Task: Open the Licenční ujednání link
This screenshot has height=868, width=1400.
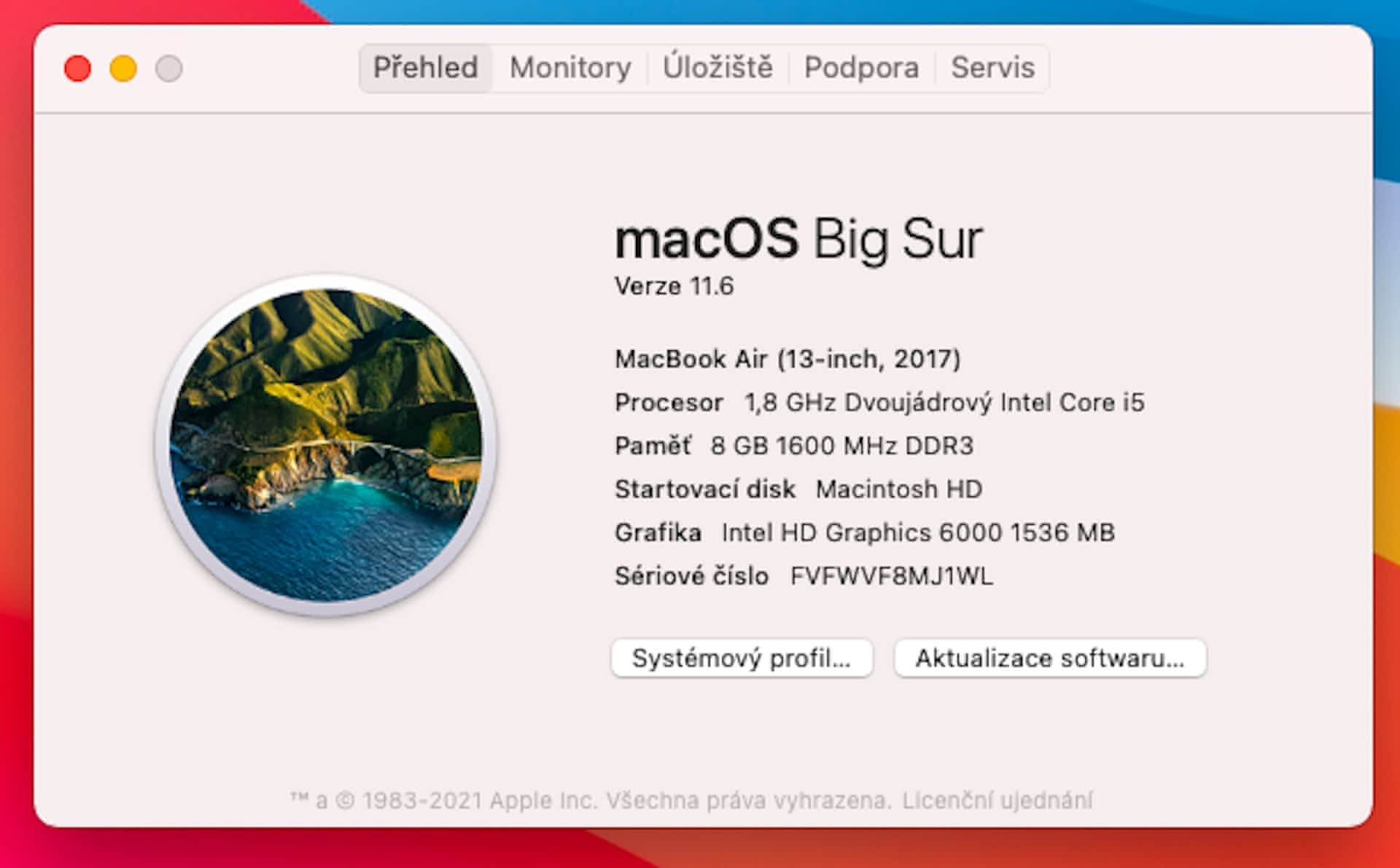Action: click(997, 801)
